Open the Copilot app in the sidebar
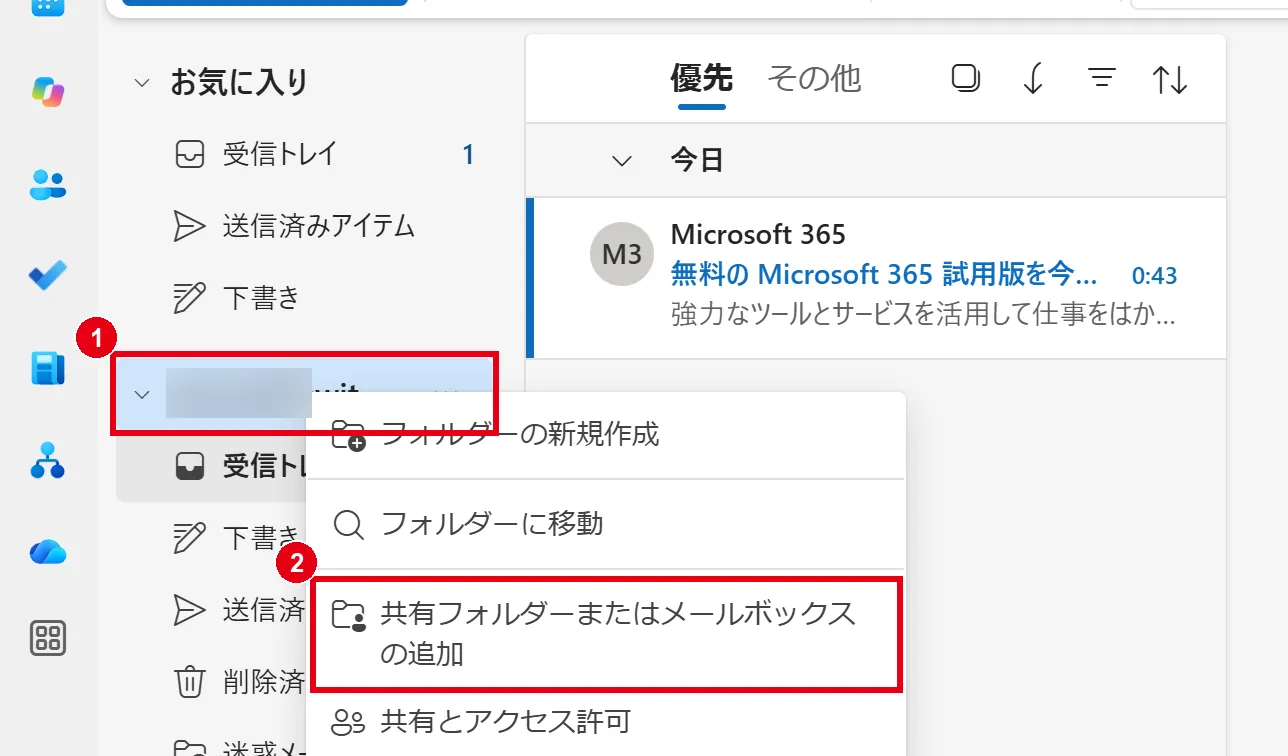 pos(47,93)
